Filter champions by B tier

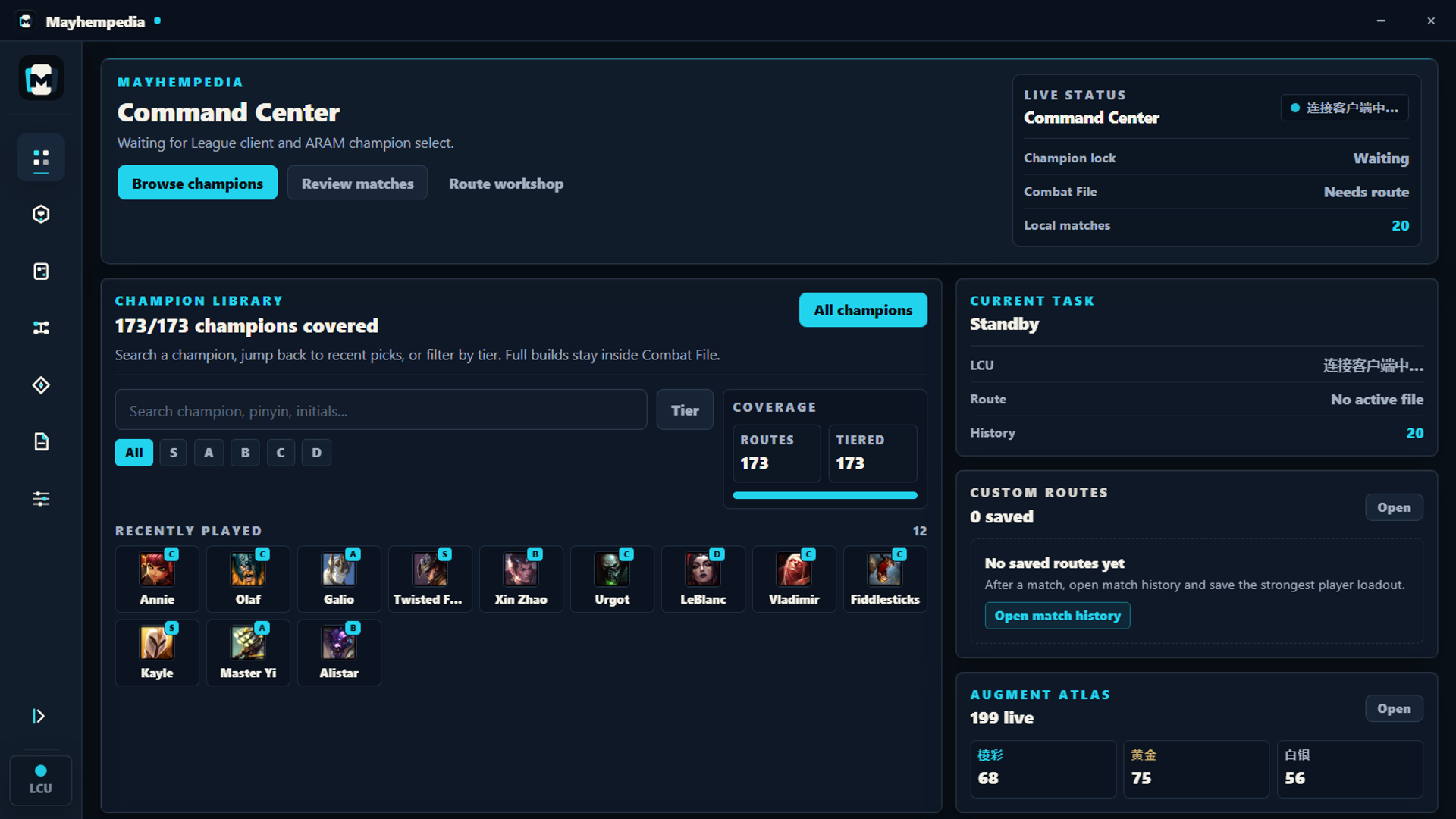245,453
